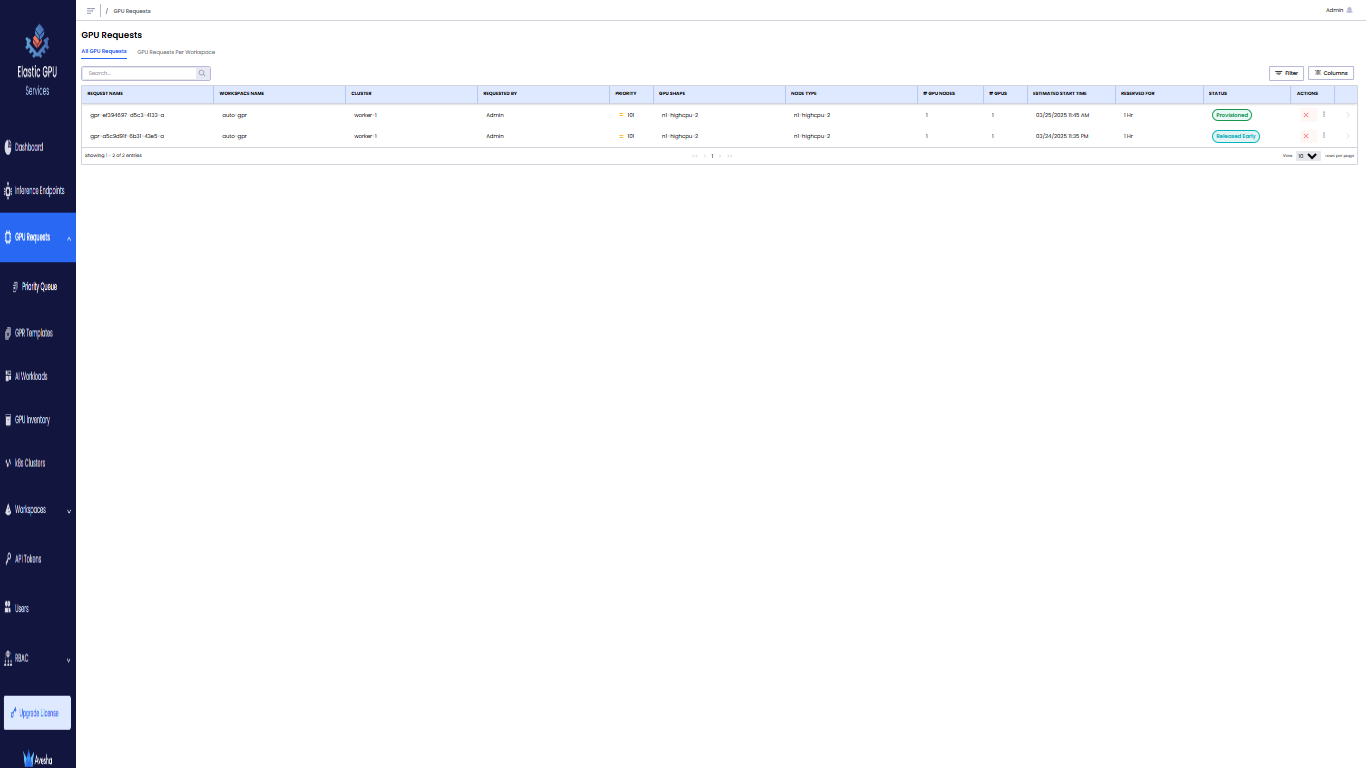This screenshot has width=1366, height=770.
Task: Click the red X for Provisioned request
Action: 1305,115
